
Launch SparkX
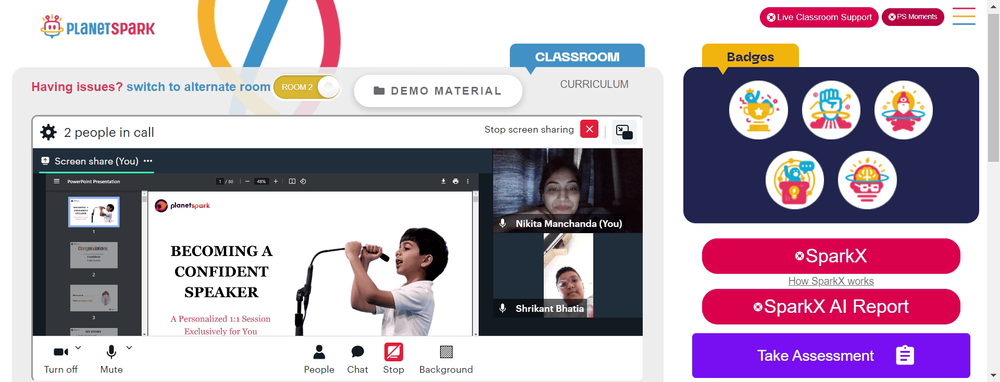tap(831, 256)
